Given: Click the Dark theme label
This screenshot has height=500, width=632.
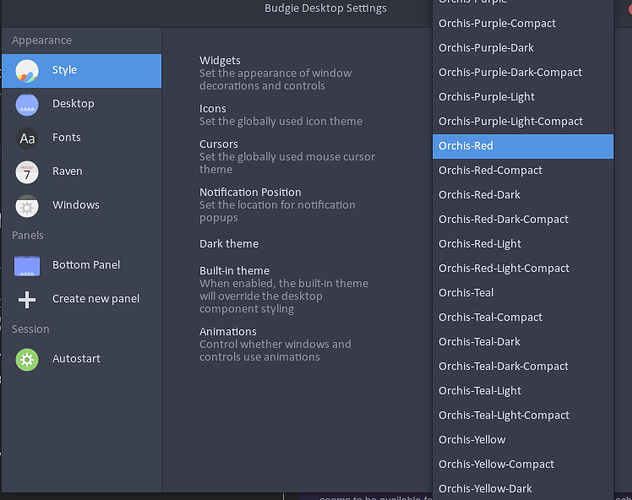Looking at the screenshot, I should point(229,244).
